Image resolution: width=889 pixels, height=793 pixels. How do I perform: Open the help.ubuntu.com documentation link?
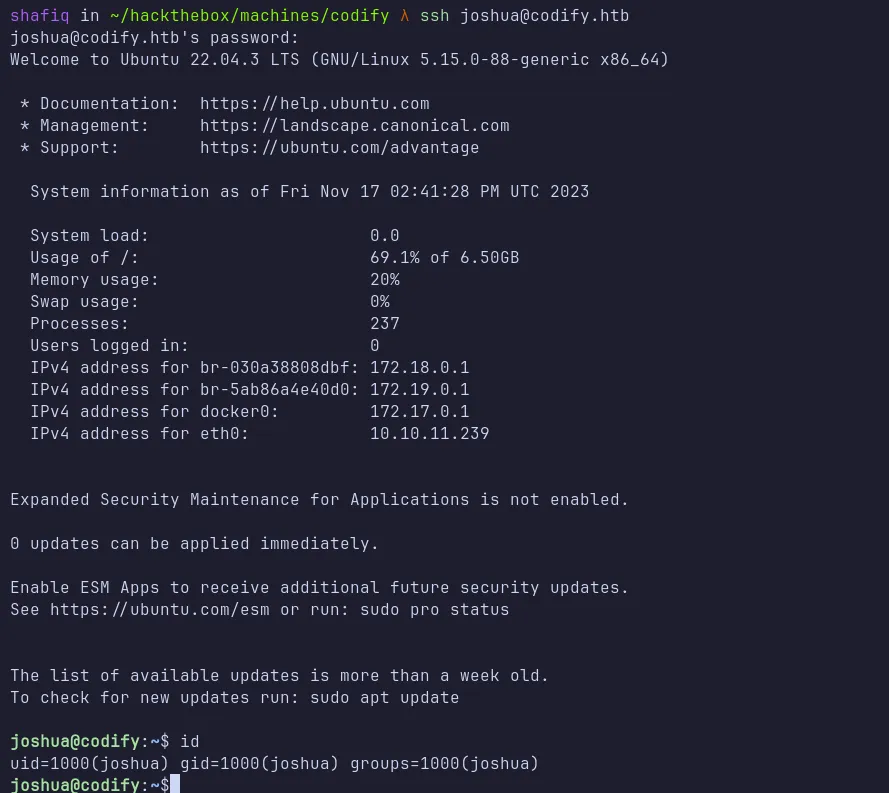(314, 104)
